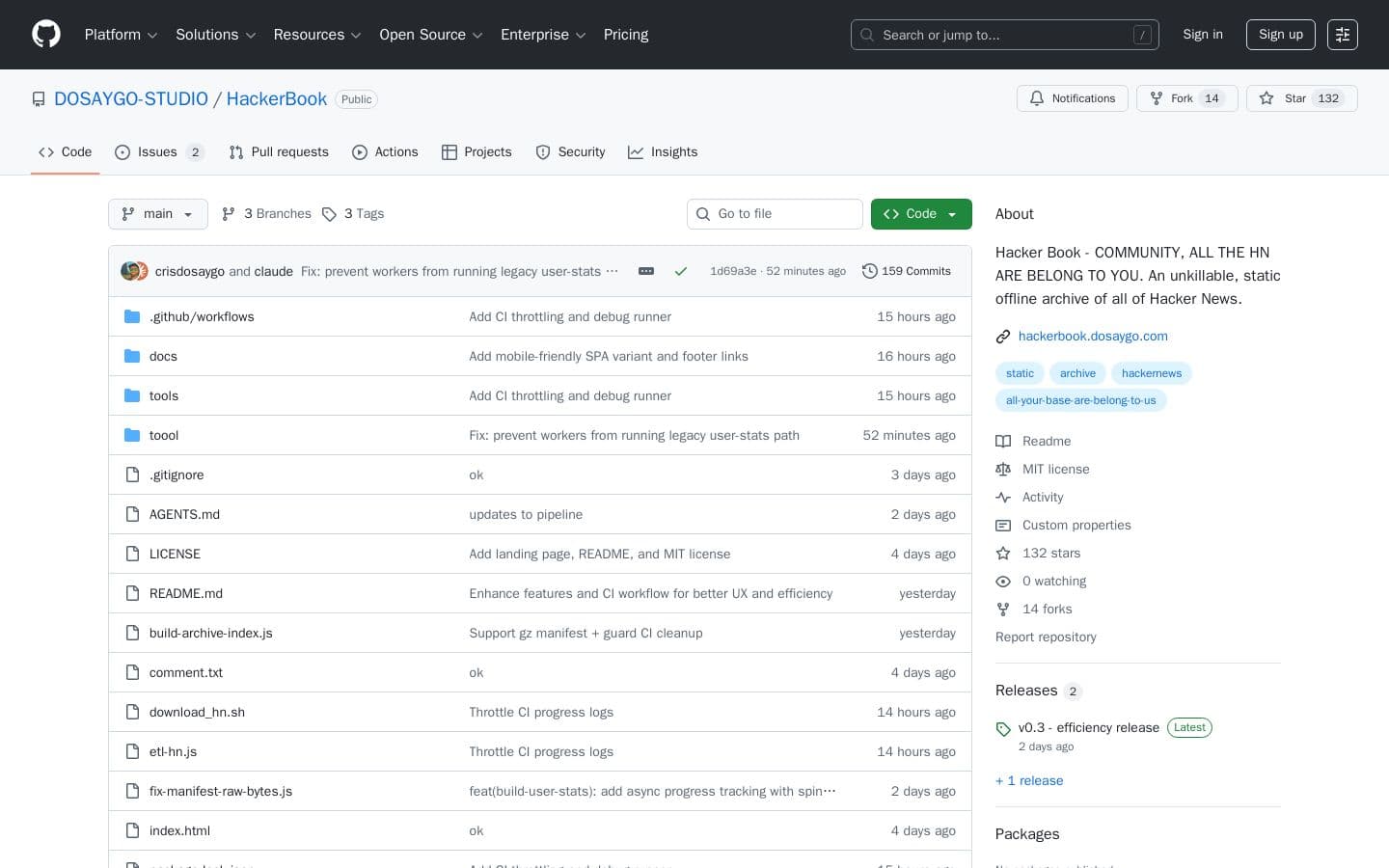Open the green Code dropdown arrow
1389x868 pixels.
[x=951, y=214]
